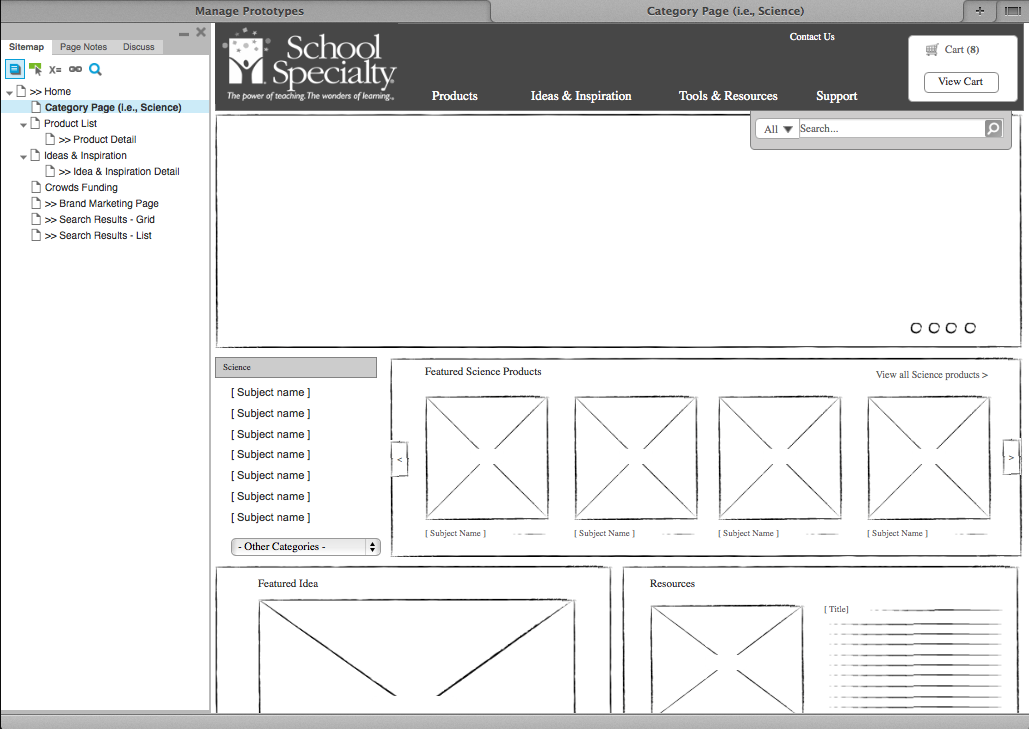Image resolution: width=1029 pixels, height=729 pixels.
Task: Open Search Results - List in sitemap
Action: tap(98, 236)
